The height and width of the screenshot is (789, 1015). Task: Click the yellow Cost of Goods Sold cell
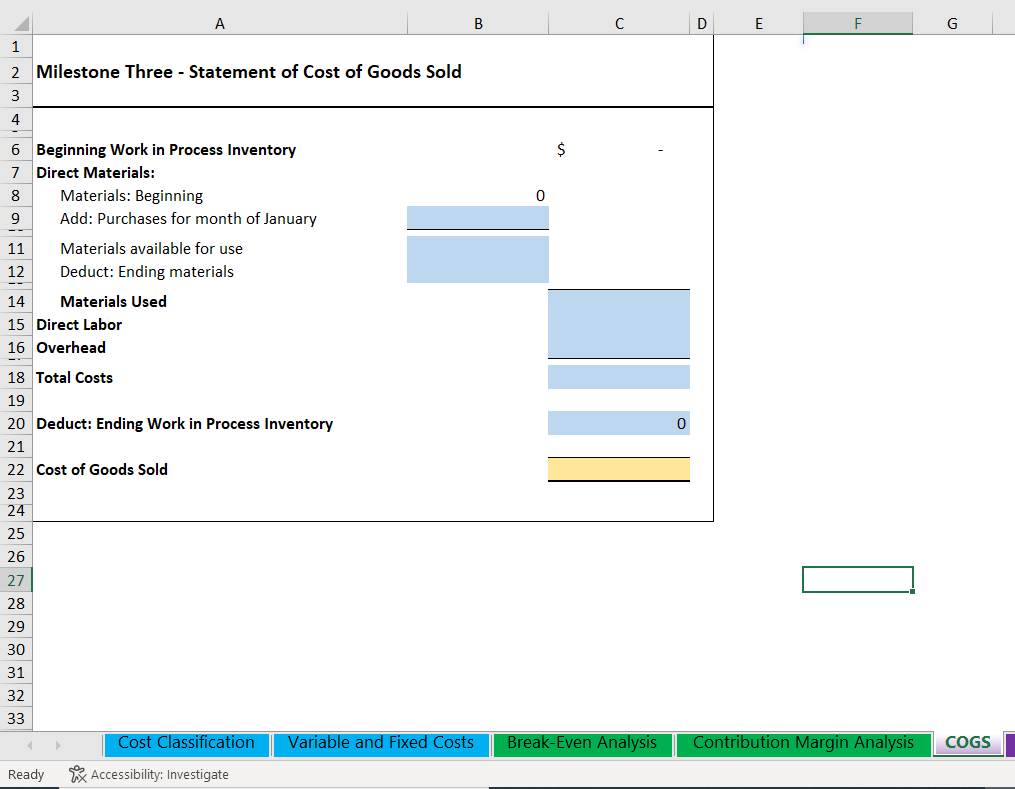tap(619, 469)
